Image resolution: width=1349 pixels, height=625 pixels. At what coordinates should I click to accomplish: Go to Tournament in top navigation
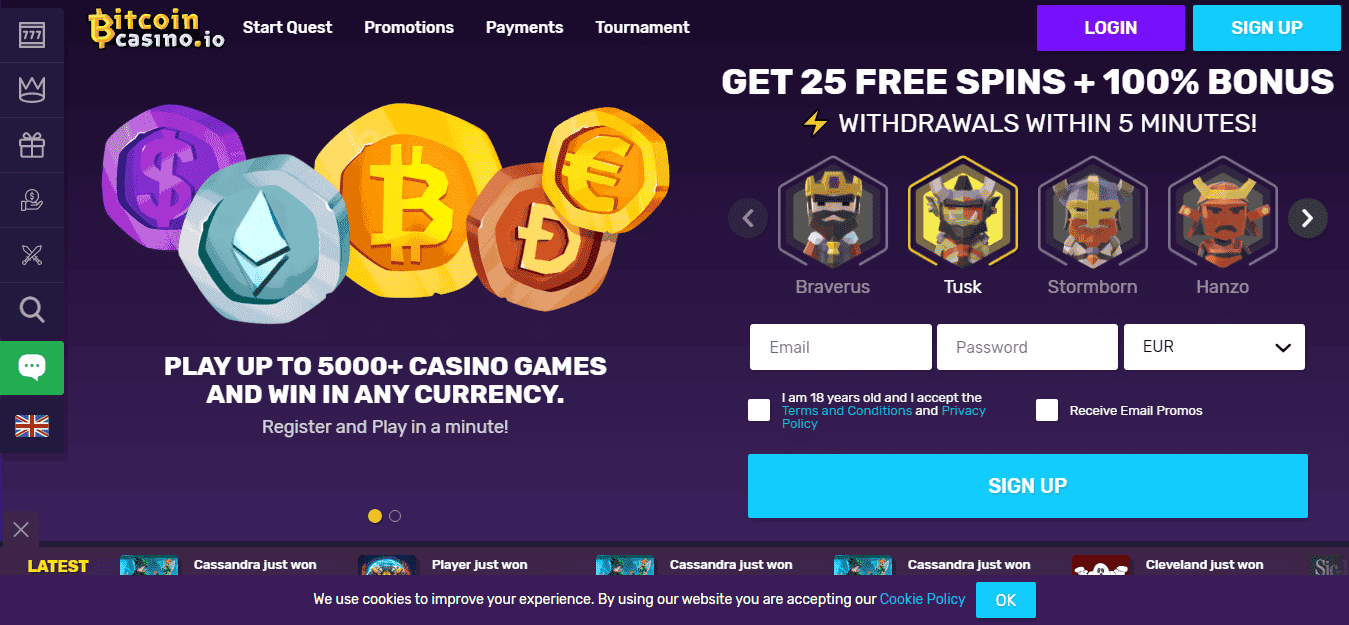point(642,27)
